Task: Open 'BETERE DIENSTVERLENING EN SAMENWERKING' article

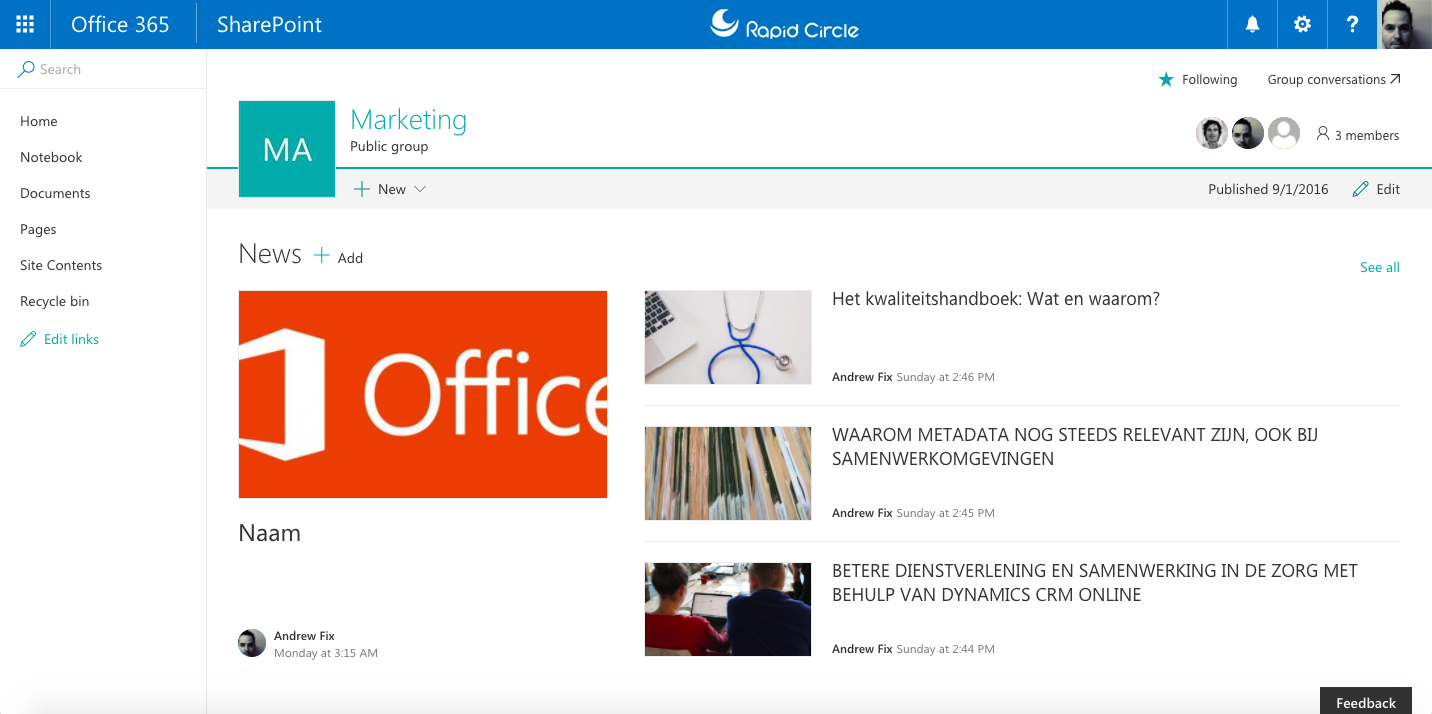Action: point(1095,583)
